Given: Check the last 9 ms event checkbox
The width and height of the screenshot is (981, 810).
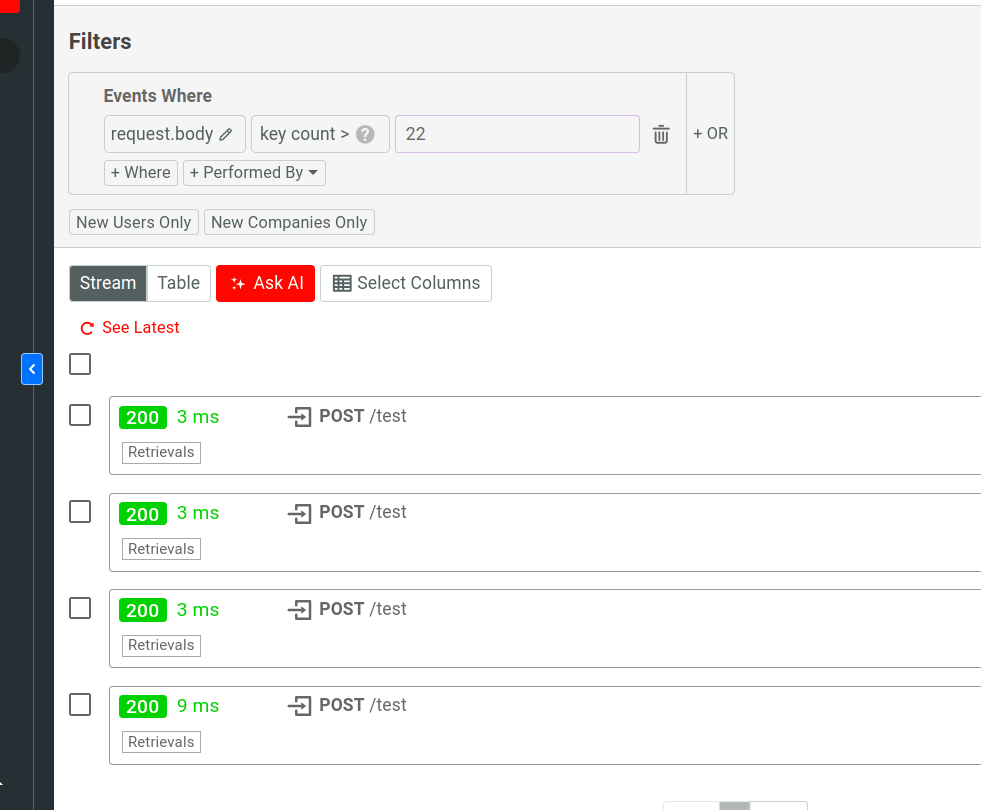Looking at the screenshot, I should [x=79, y=704].
